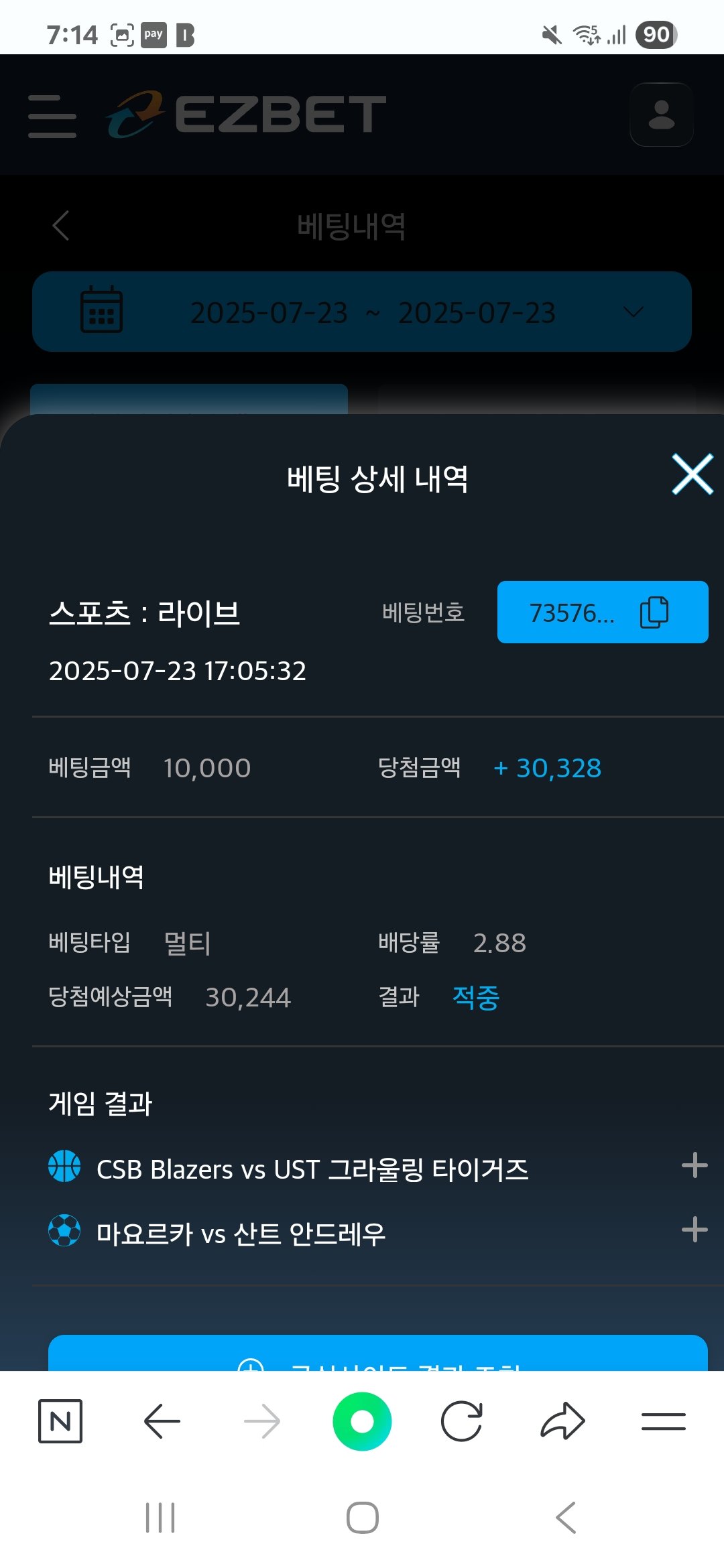This screenshot has width=724, height=1568.
Task: Navigate back in the browser
Action: [x=162, y=1421]
